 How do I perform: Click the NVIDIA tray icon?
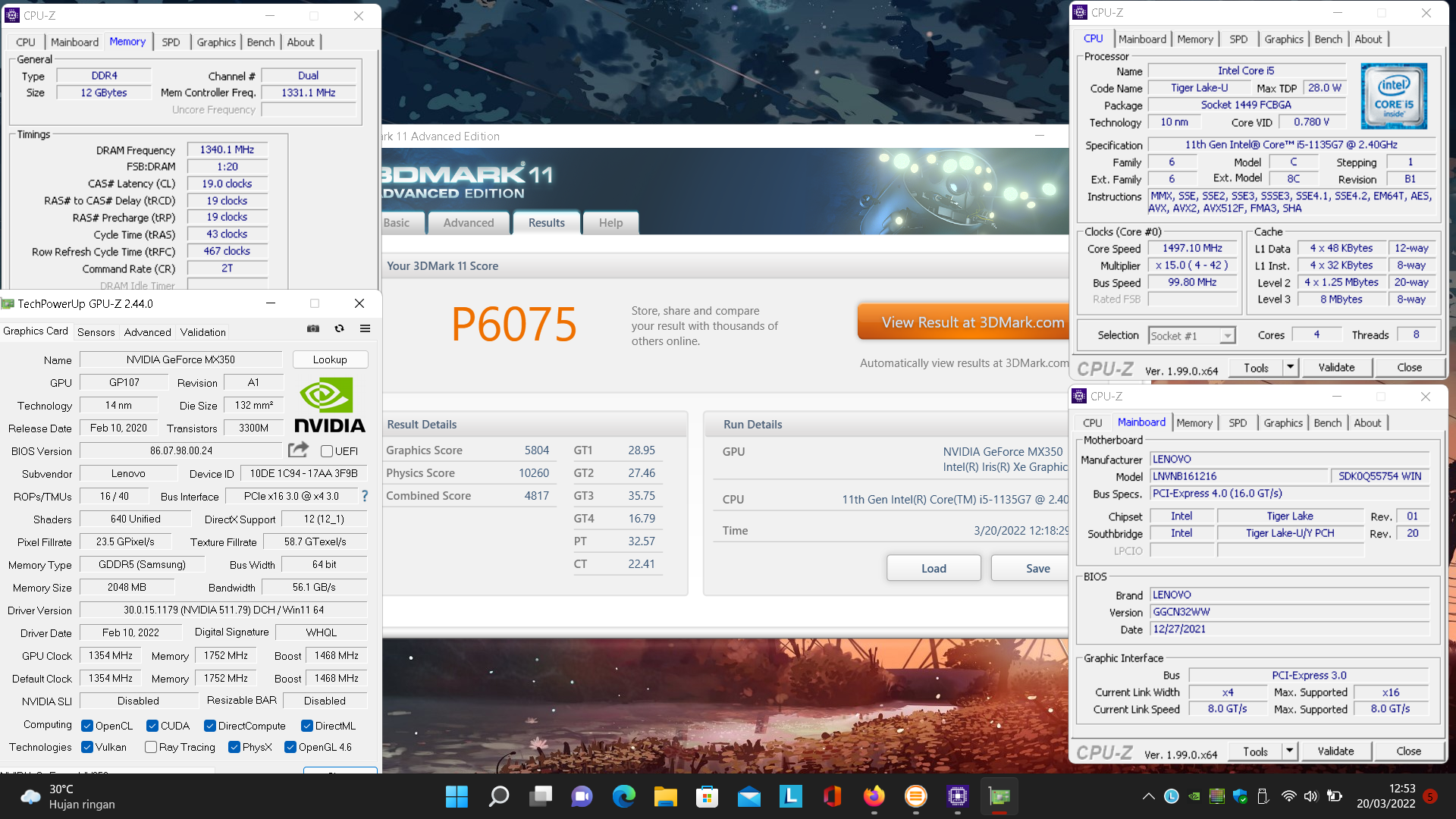pos(1194,796)
